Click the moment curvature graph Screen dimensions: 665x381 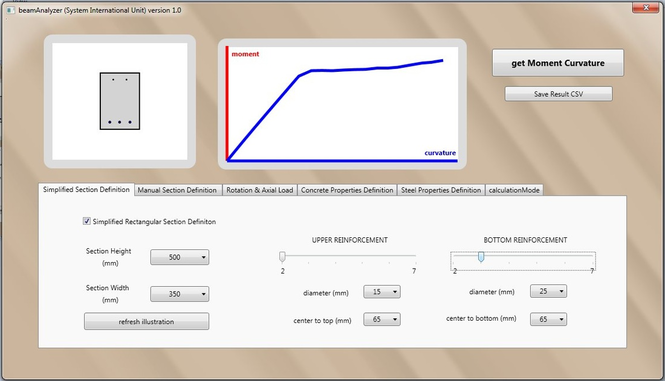tap(342, 104)
